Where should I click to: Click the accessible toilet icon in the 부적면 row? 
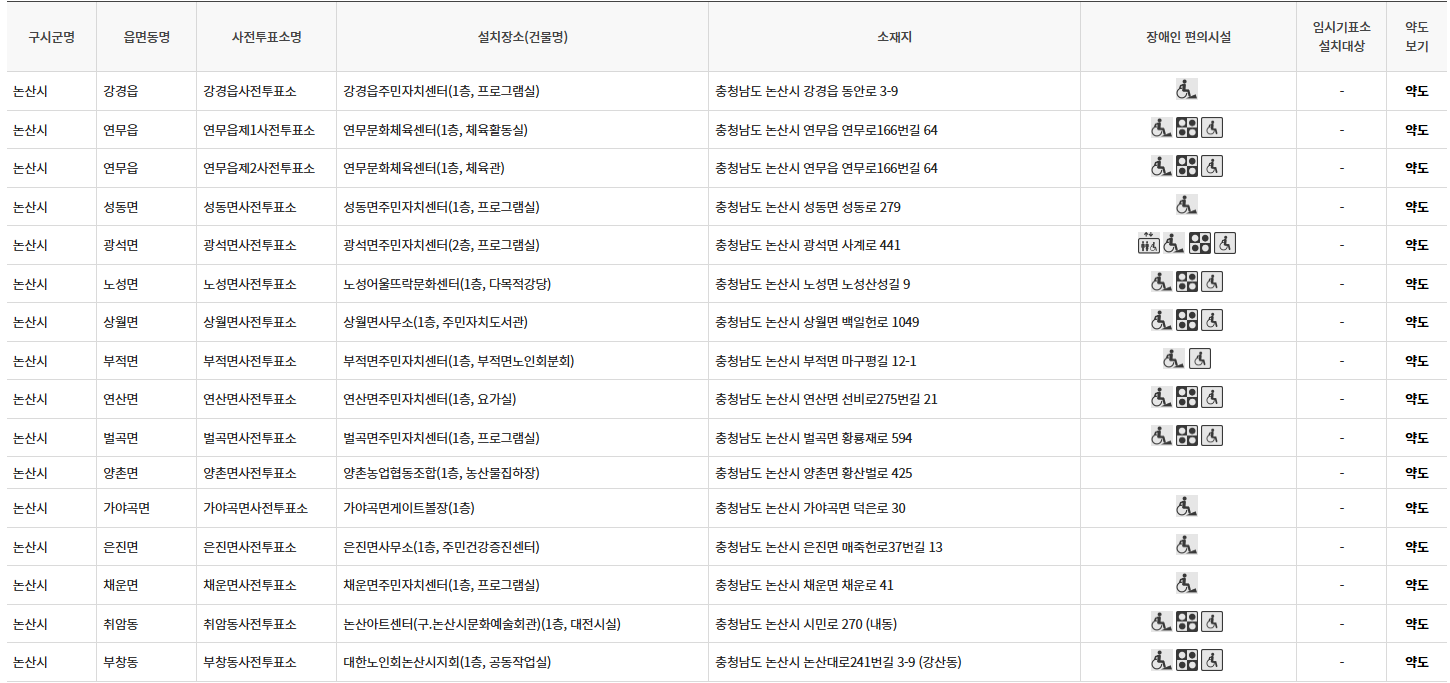[1200, 358]
